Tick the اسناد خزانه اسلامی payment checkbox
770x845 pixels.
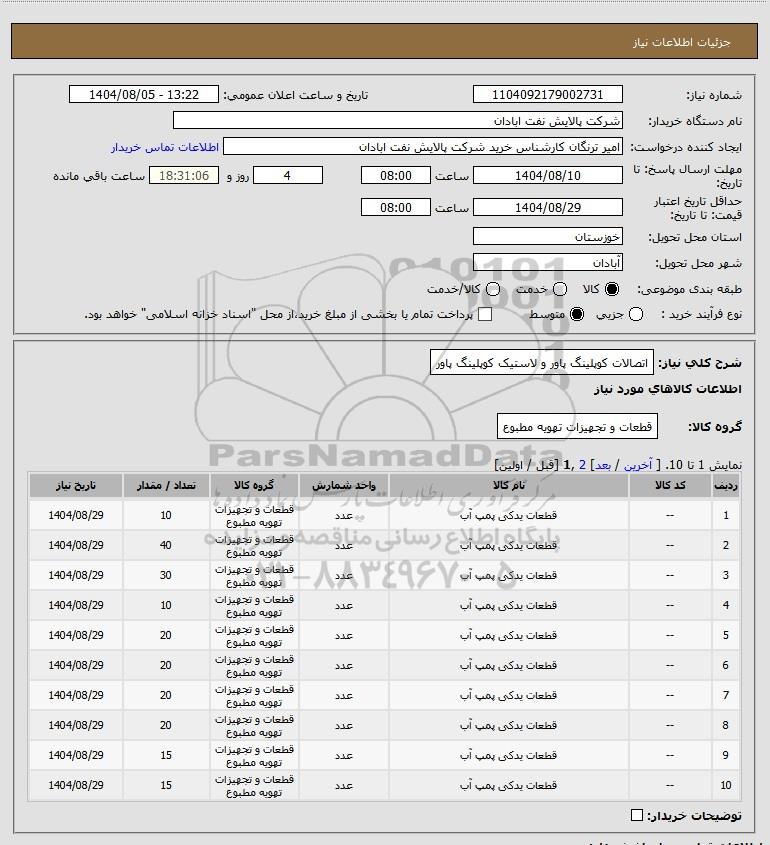coord(485,314)
